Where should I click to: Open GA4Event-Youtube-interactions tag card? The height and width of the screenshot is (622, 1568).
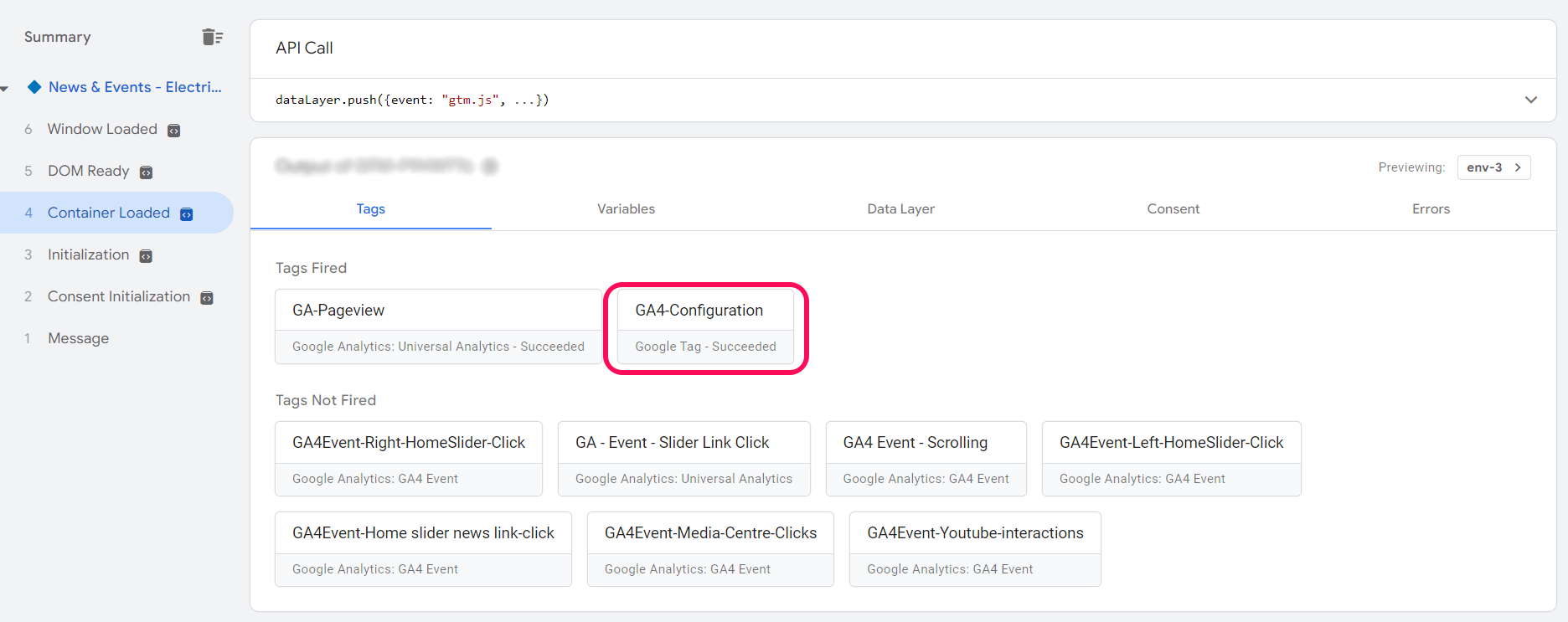pyautogui.click(x=974, y=548)
